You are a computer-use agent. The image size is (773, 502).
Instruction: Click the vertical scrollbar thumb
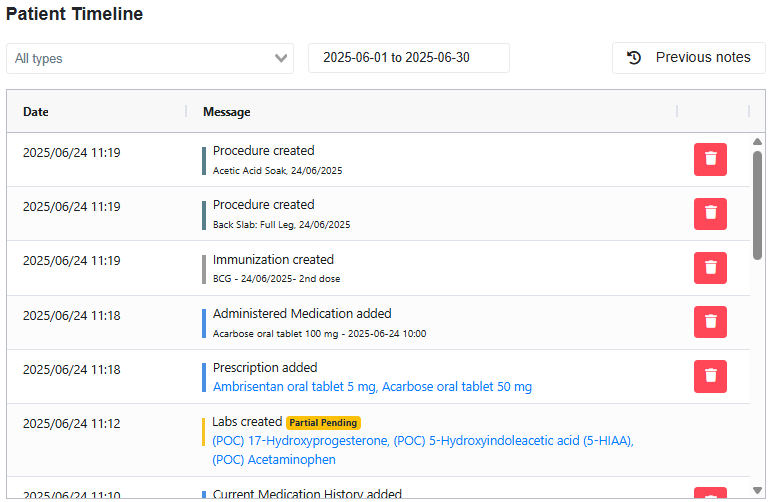tap(757, 205)
